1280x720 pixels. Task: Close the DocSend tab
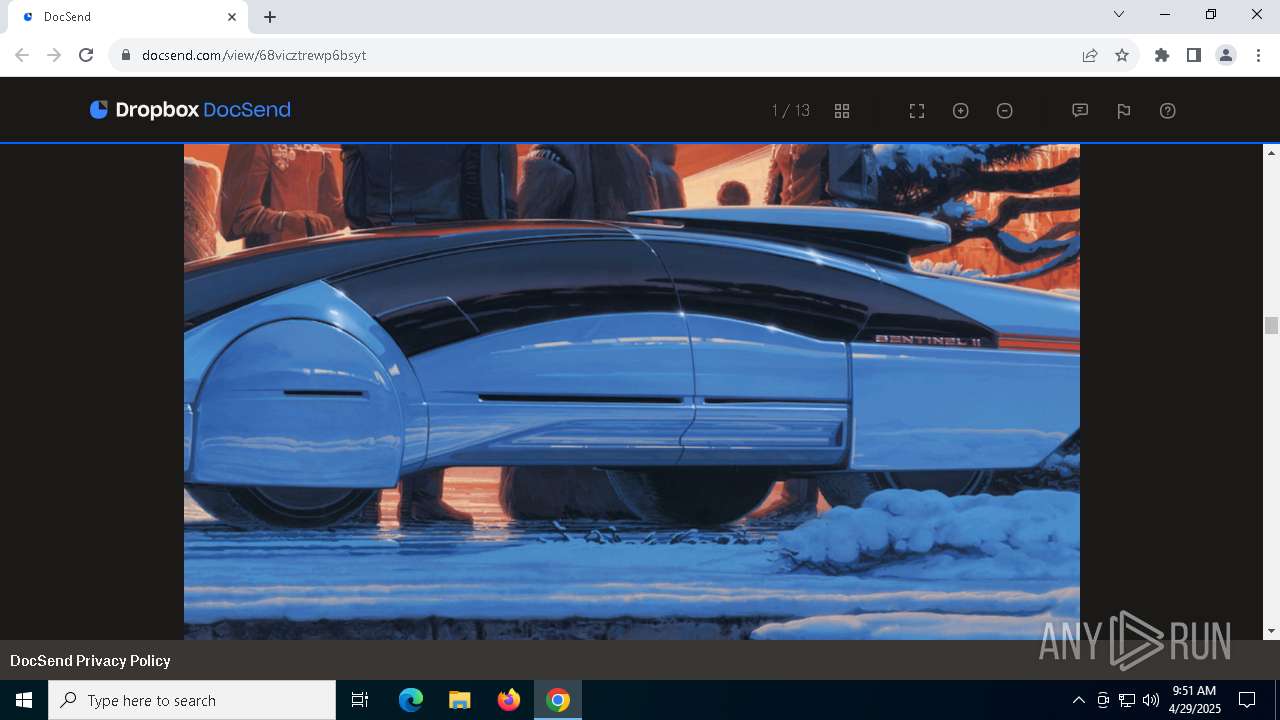tap(232, 17)
